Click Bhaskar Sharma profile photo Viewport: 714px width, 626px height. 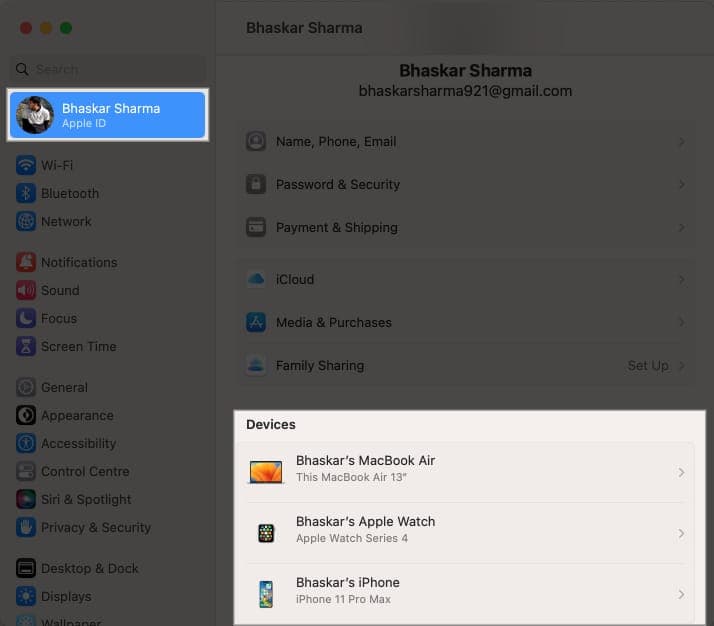(x=35, y=115)
